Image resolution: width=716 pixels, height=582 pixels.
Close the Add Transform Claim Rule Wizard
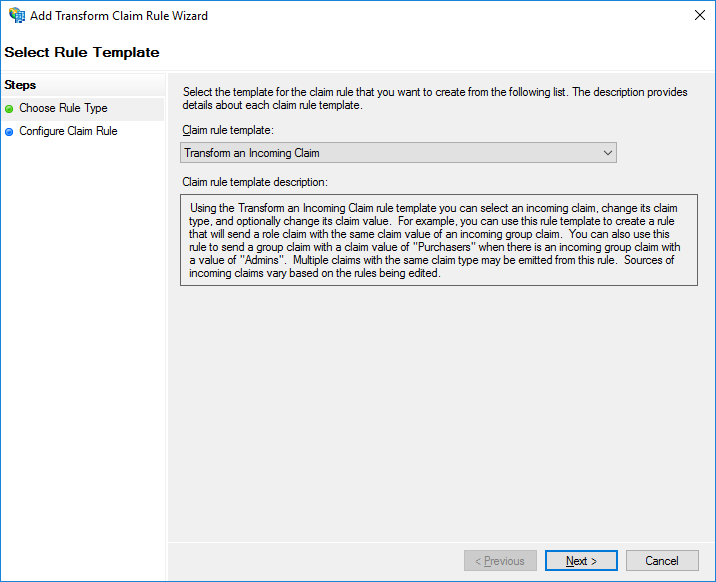tap(696, 16)
